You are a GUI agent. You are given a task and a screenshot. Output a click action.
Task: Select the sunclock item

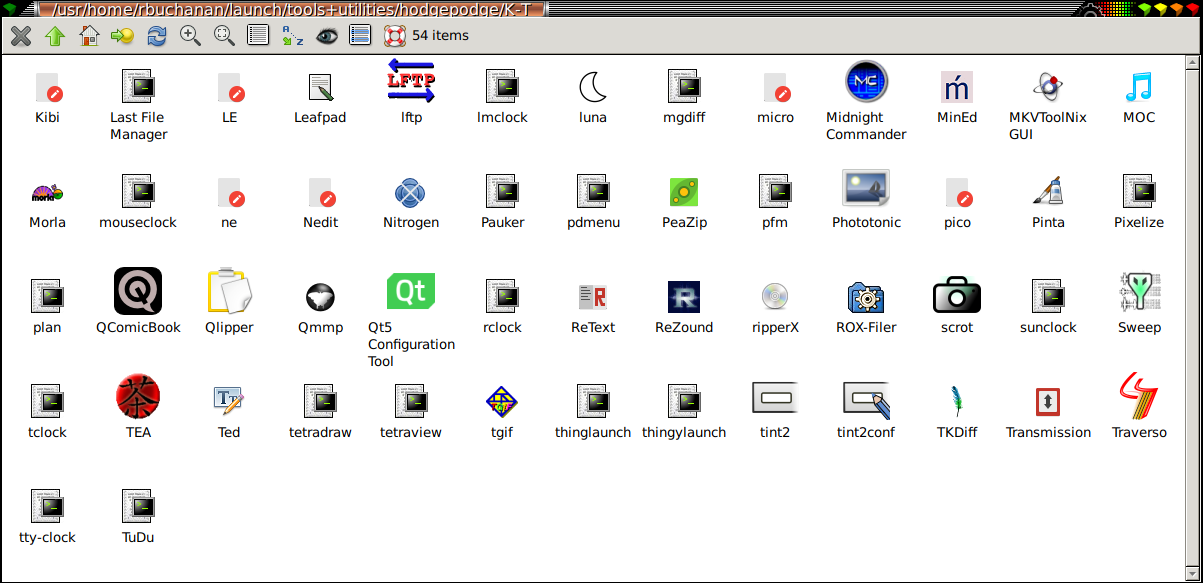[1048, 297]
